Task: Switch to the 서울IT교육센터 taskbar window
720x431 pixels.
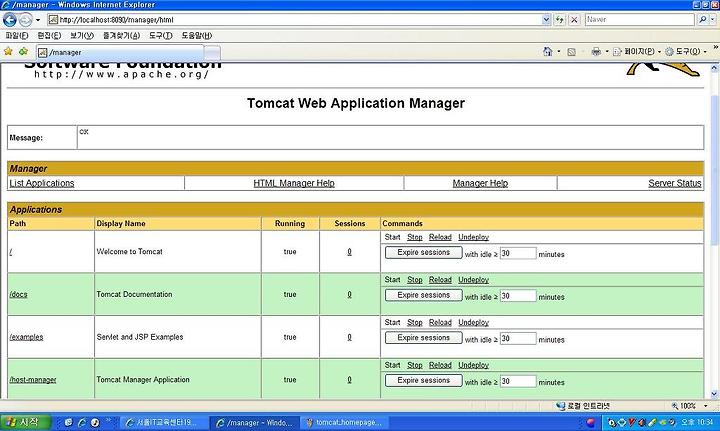Action: [162, 423]
